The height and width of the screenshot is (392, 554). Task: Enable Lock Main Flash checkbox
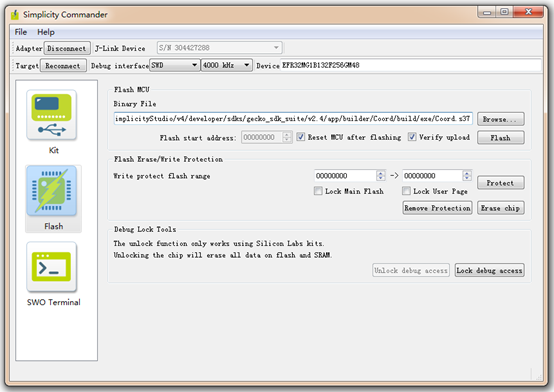pos(318,191)
